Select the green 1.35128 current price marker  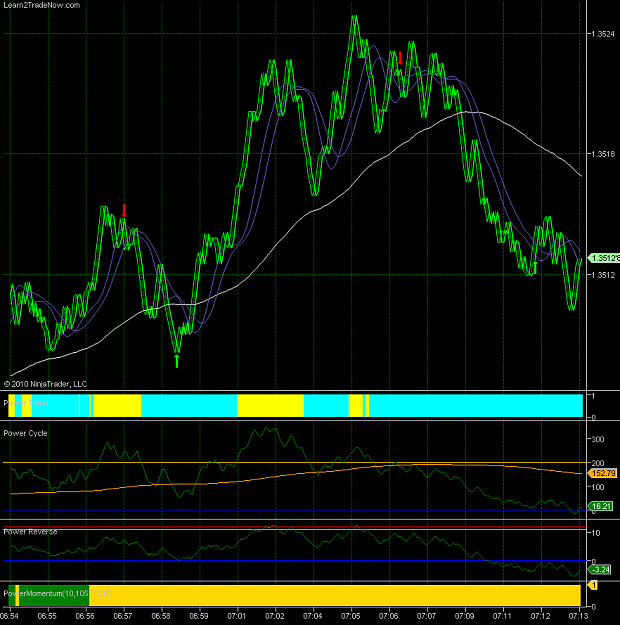tap(604, 258)
